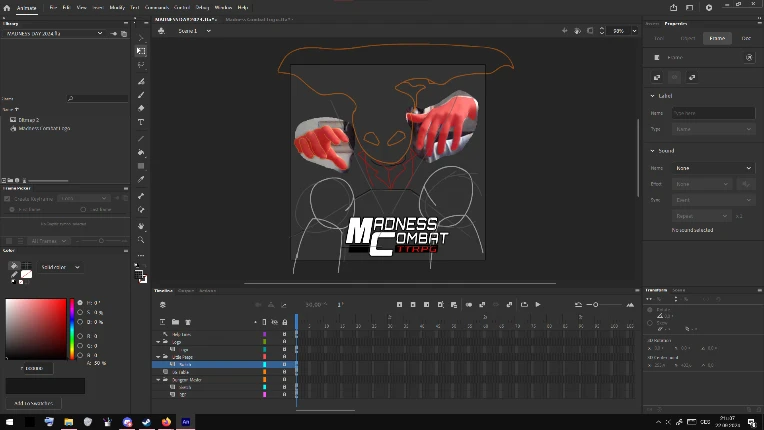Select the Free Transform tool
764x430 pixels.
coord(141,51)
